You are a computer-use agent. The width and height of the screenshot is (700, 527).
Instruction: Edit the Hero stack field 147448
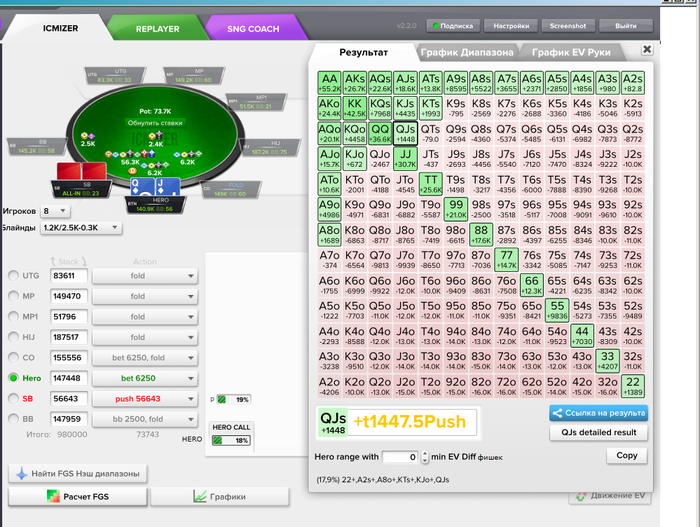tap(68, 378)
